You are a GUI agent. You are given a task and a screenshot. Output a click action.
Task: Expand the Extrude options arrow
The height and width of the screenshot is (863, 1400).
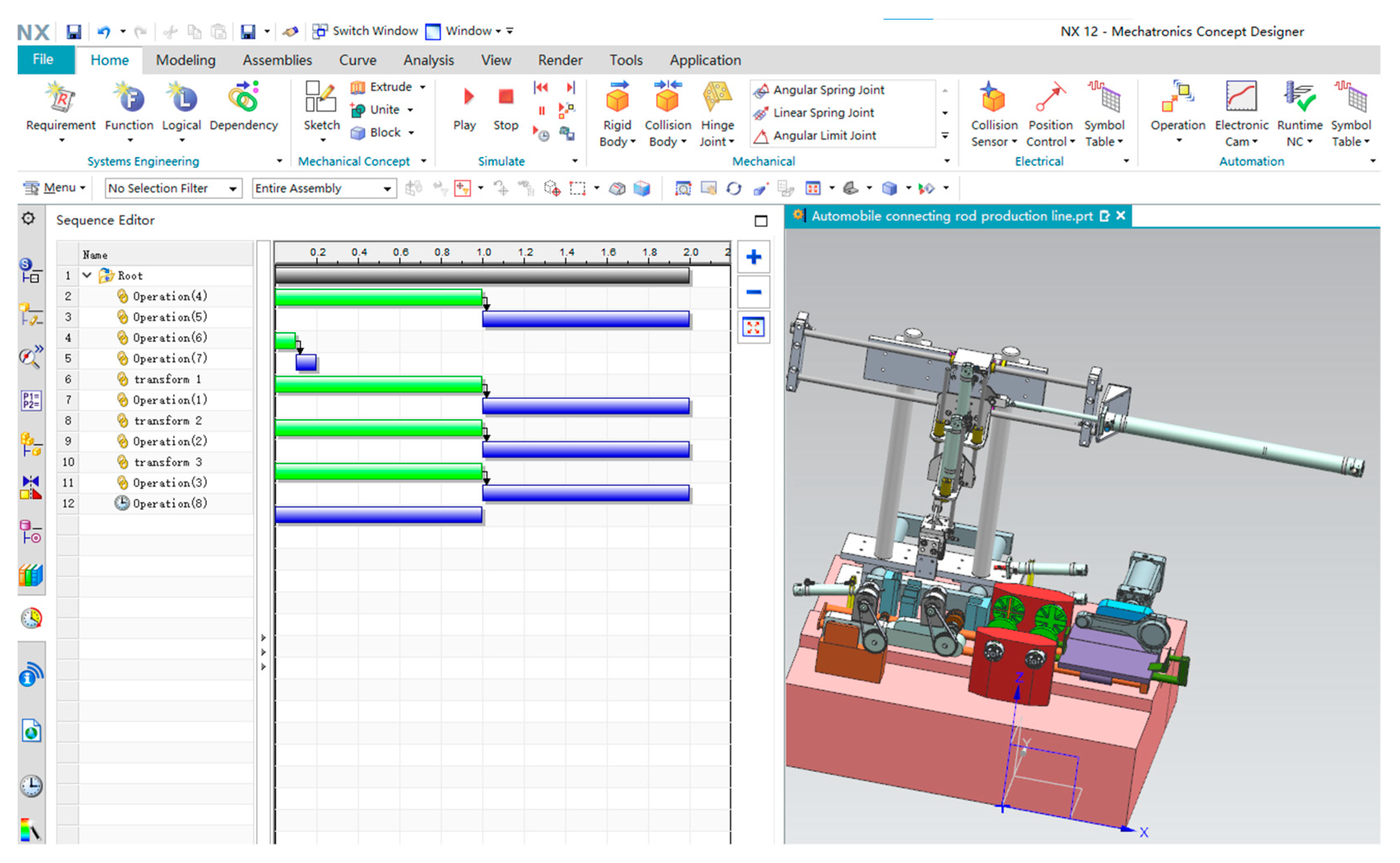422,87
